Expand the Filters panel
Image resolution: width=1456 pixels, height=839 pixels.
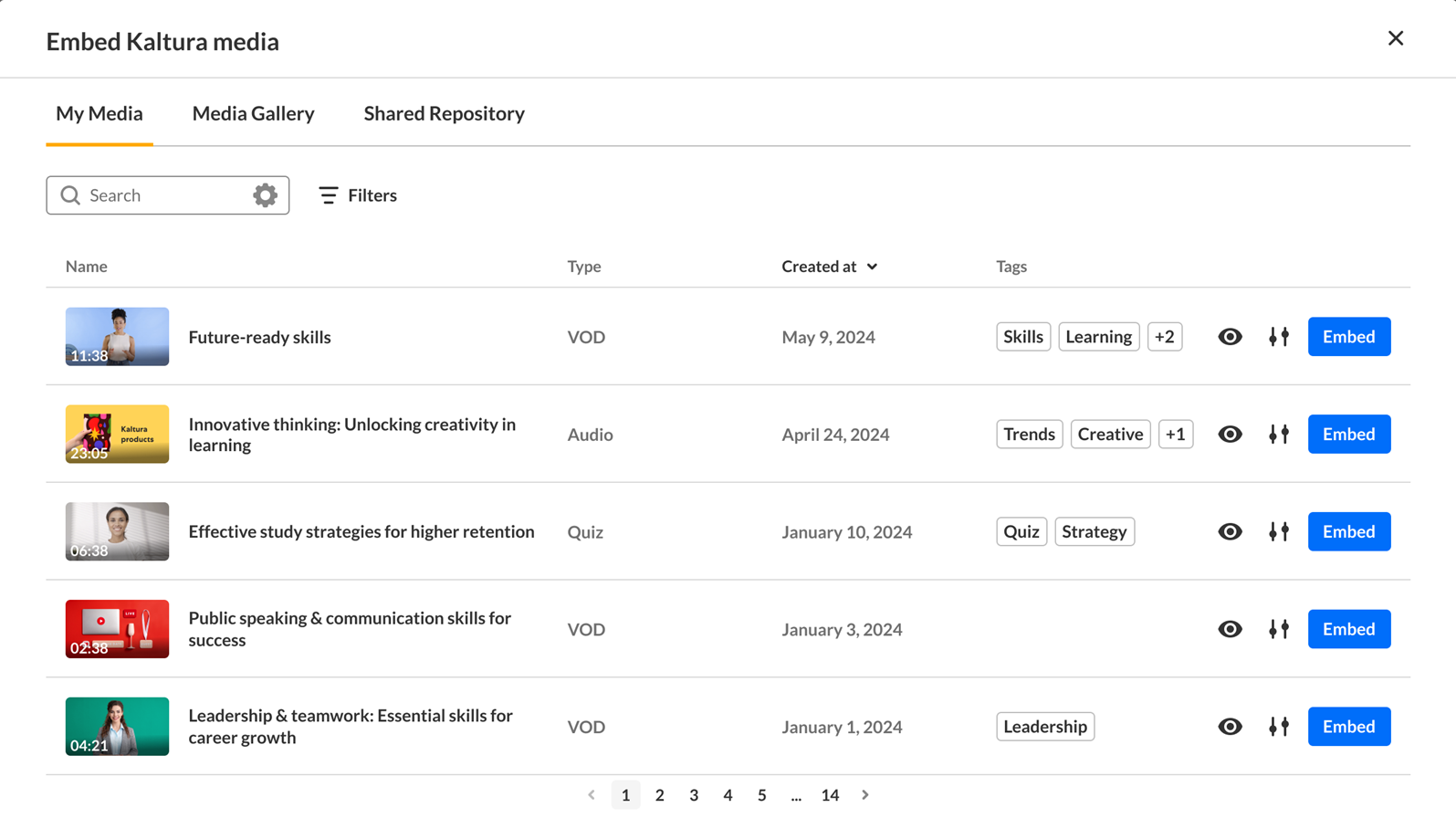(x=358, y=195)
